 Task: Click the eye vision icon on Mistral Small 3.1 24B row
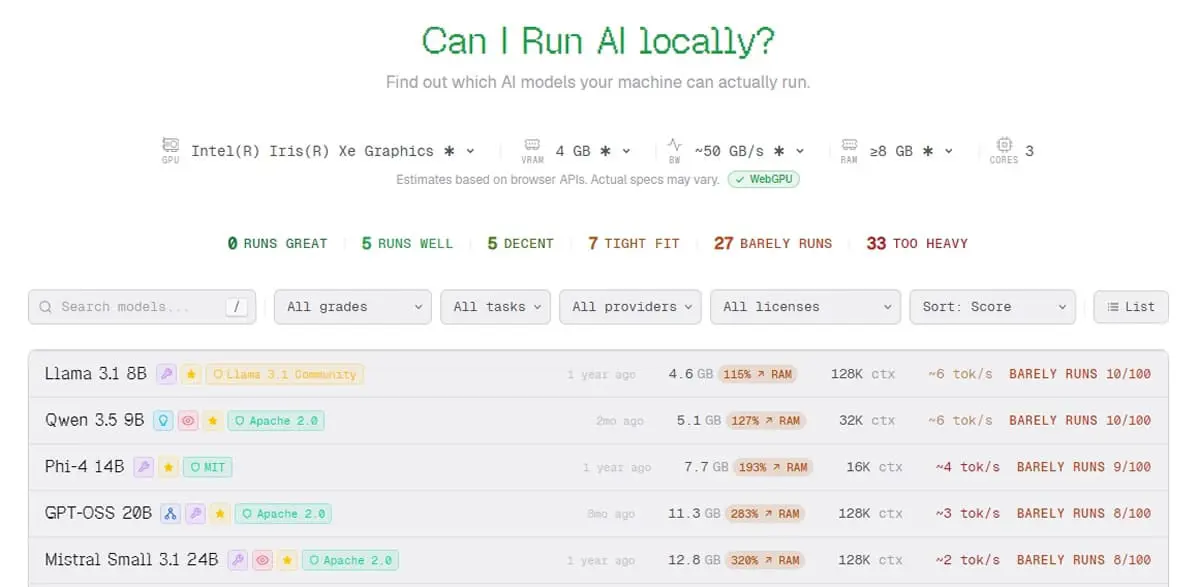pos(262,560)
